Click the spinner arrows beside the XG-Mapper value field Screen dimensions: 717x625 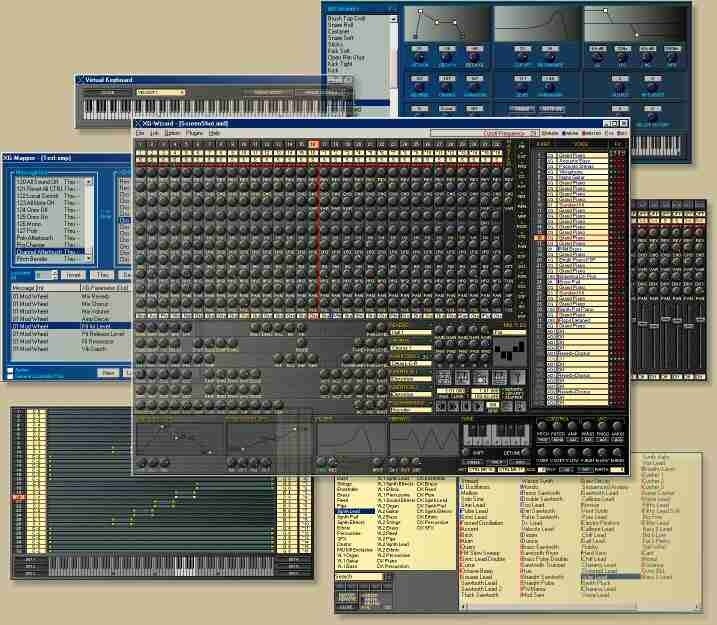point(54,275)
